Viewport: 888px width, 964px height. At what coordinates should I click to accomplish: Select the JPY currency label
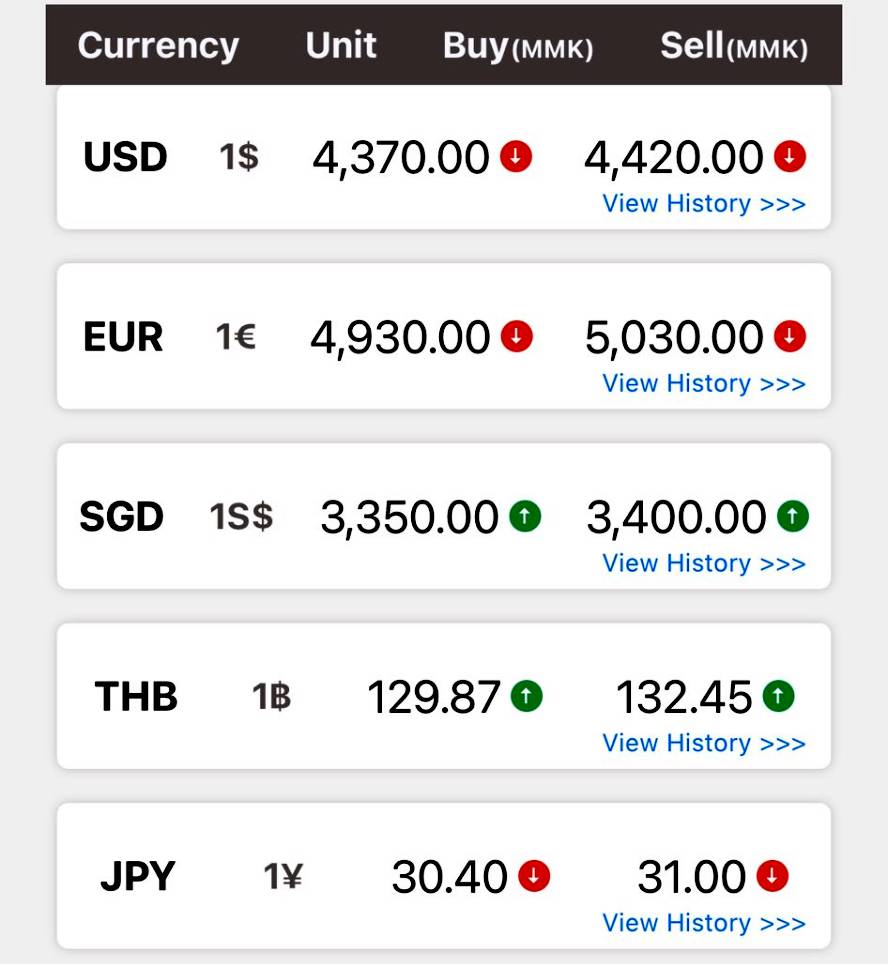(137, 877)
